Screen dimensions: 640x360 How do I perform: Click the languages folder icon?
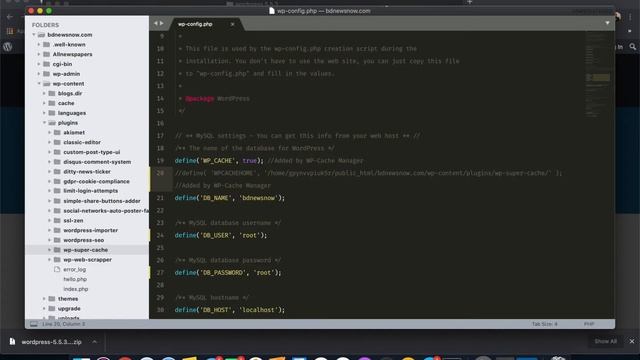[x=52, y=113]
